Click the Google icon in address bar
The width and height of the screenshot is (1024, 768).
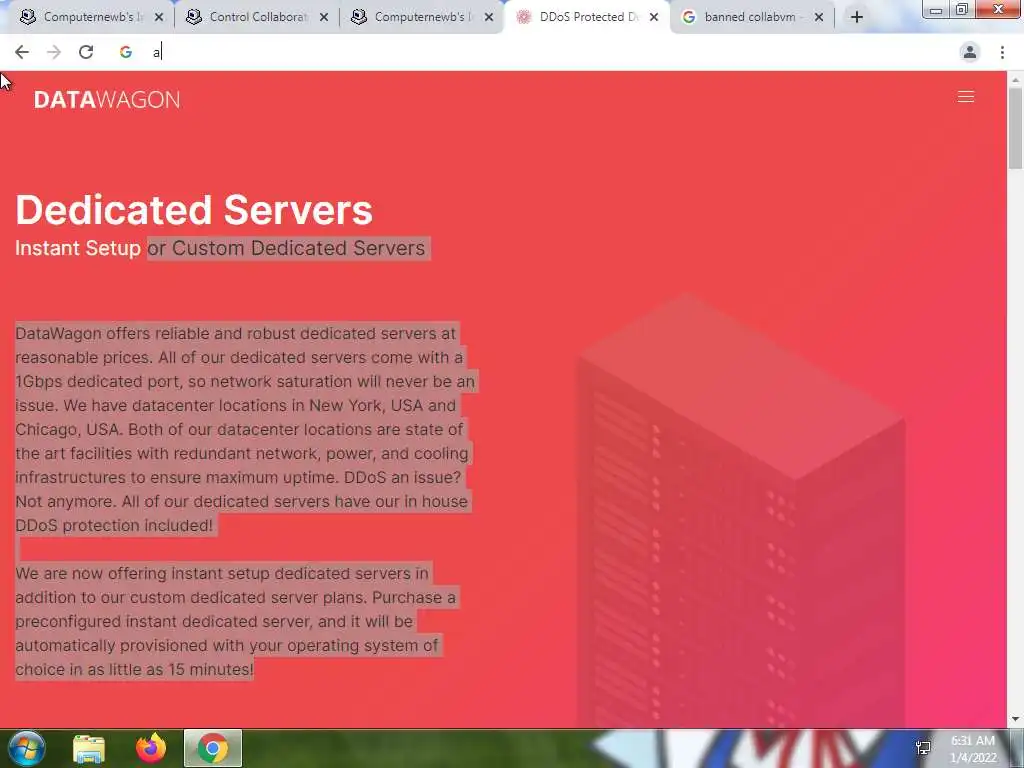[125, 52]
